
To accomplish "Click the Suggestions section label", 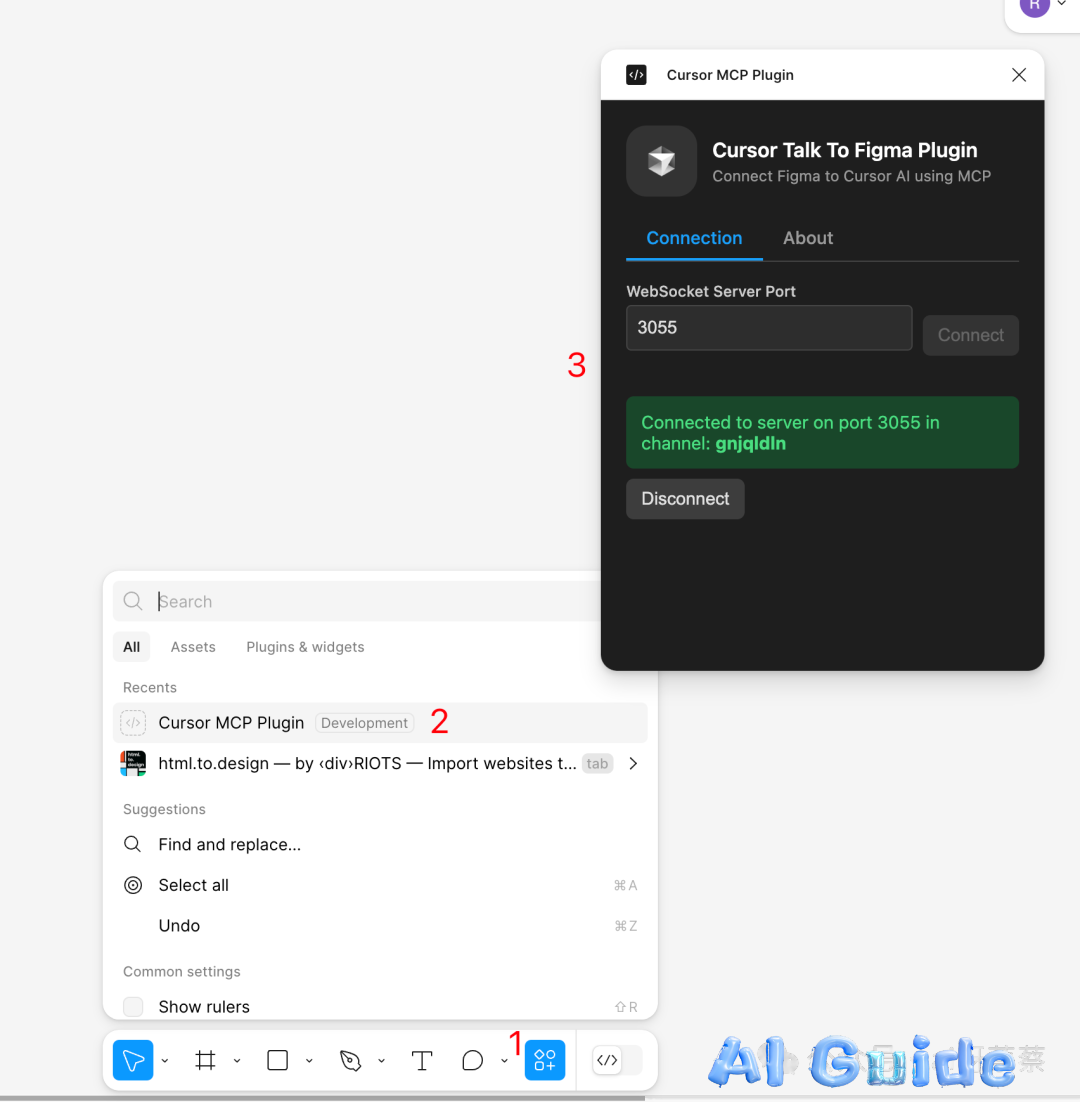I will tap(164, 809).
